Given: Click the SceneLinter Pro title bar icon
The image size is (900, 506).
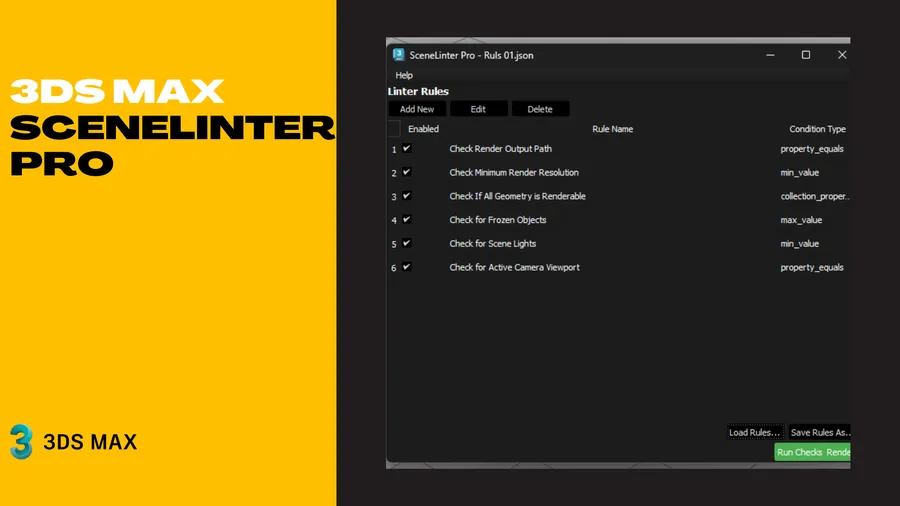Looking at the screenshot, I should point(399,55).
